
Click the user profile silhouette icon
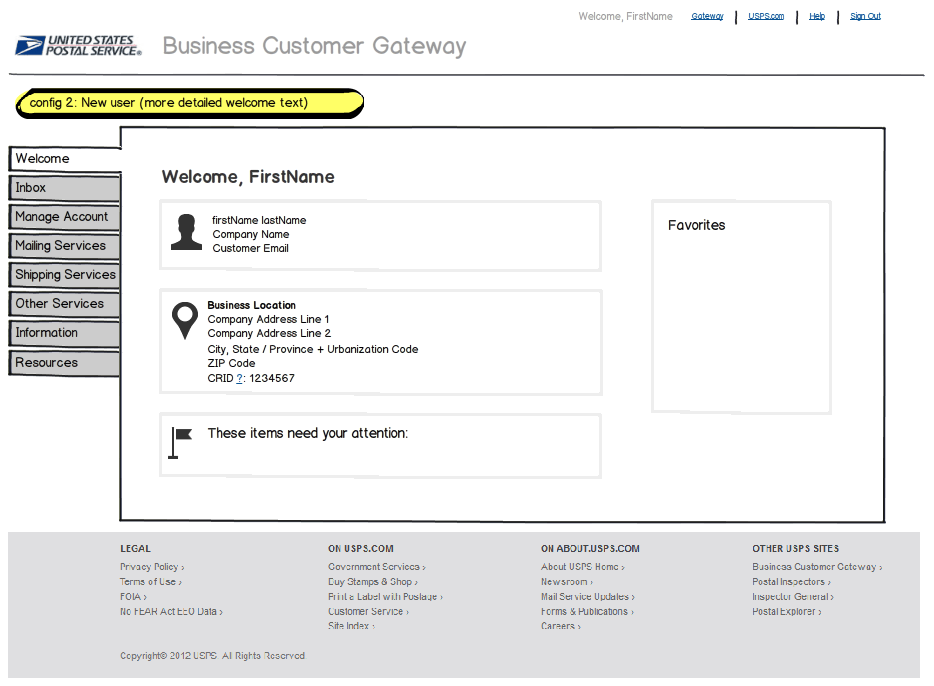186,232
